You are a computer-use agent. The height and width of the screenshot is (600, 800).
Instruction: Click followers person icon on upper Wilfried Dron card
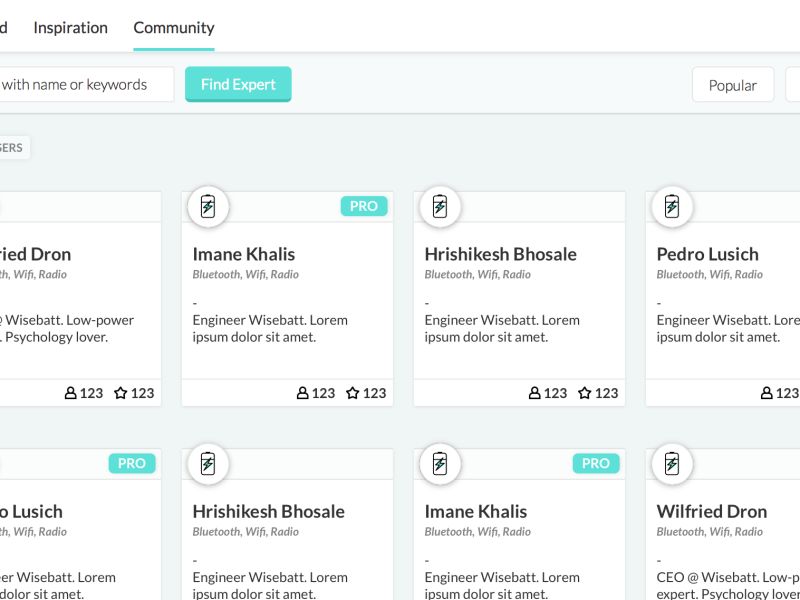click(x=70, y=393)
